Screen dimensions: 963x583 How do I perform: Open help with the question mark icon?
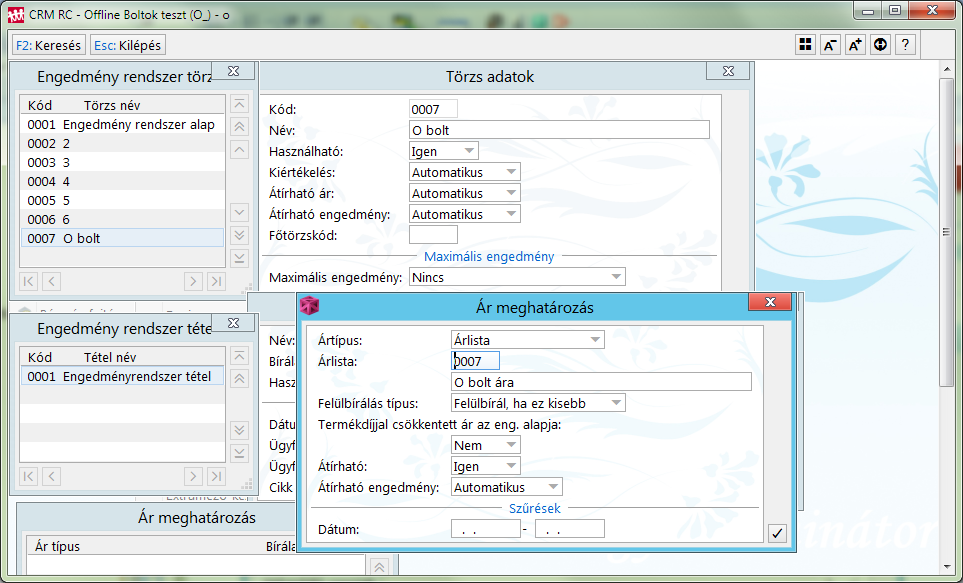coord(905,45)
